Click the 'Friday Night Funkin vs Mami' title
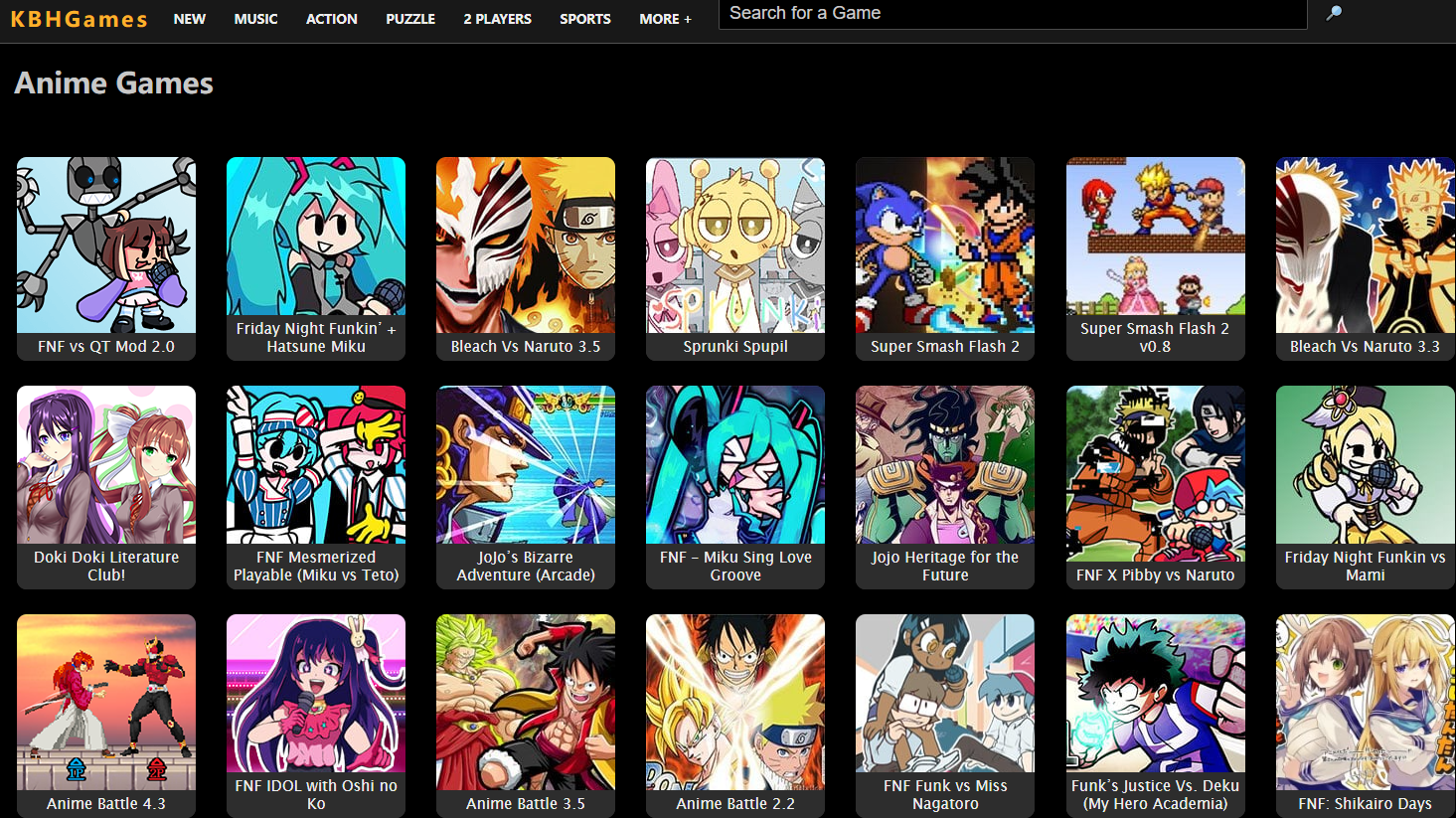Viewport: 1456px width, 818px height. [x=1366, y=567]
